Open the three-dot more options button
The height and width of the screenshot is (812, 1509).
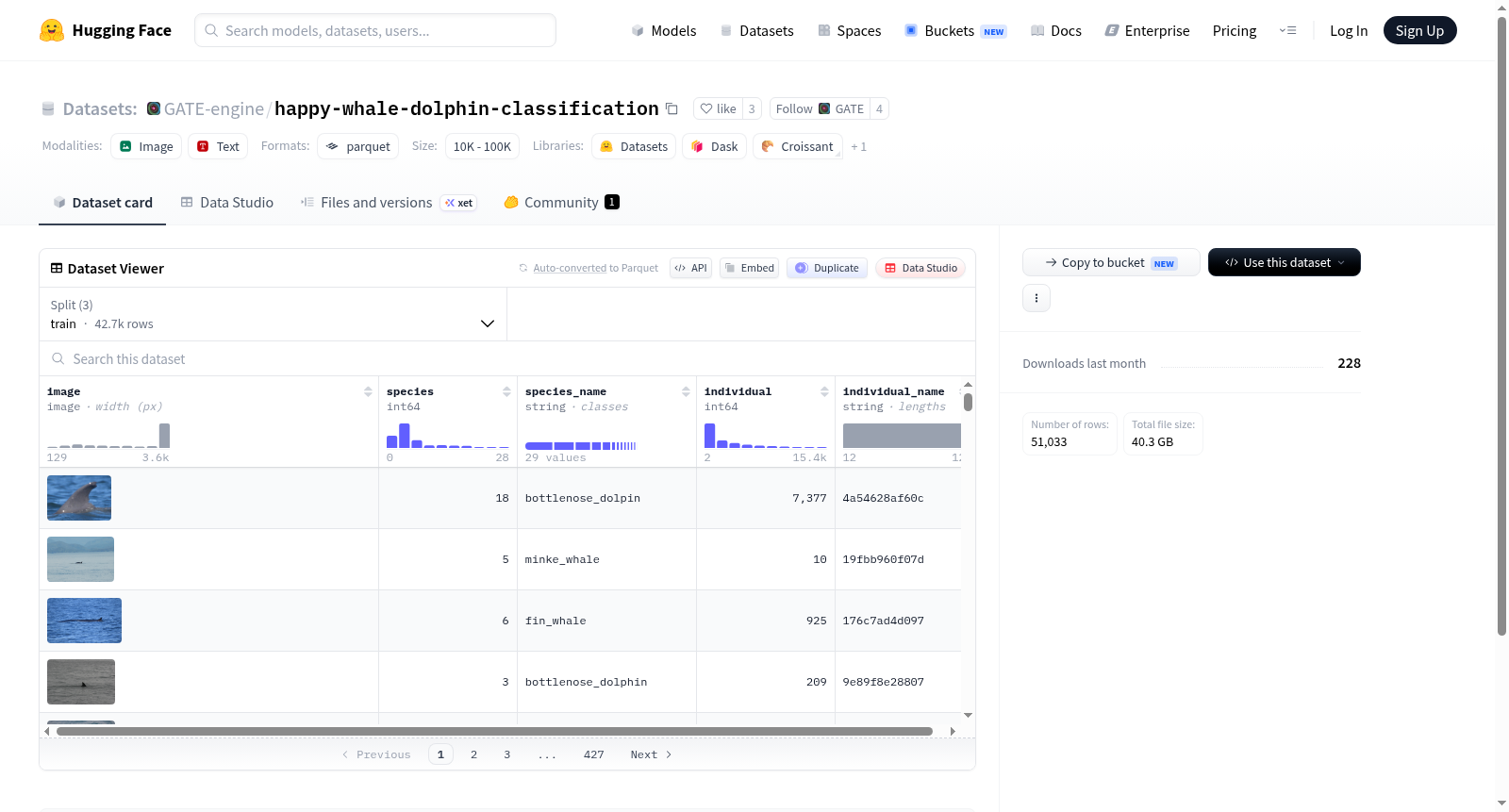click(1036, 298)
